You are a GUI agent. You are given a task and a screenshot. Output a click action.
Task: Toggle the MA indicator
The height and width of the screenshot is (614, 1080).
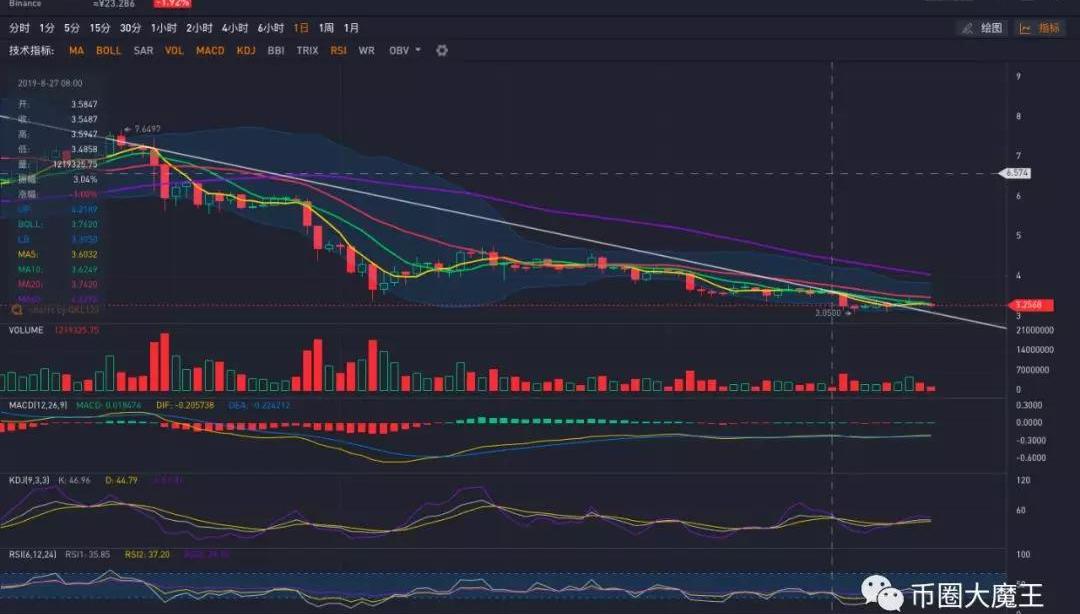click(x=76, y=50)
